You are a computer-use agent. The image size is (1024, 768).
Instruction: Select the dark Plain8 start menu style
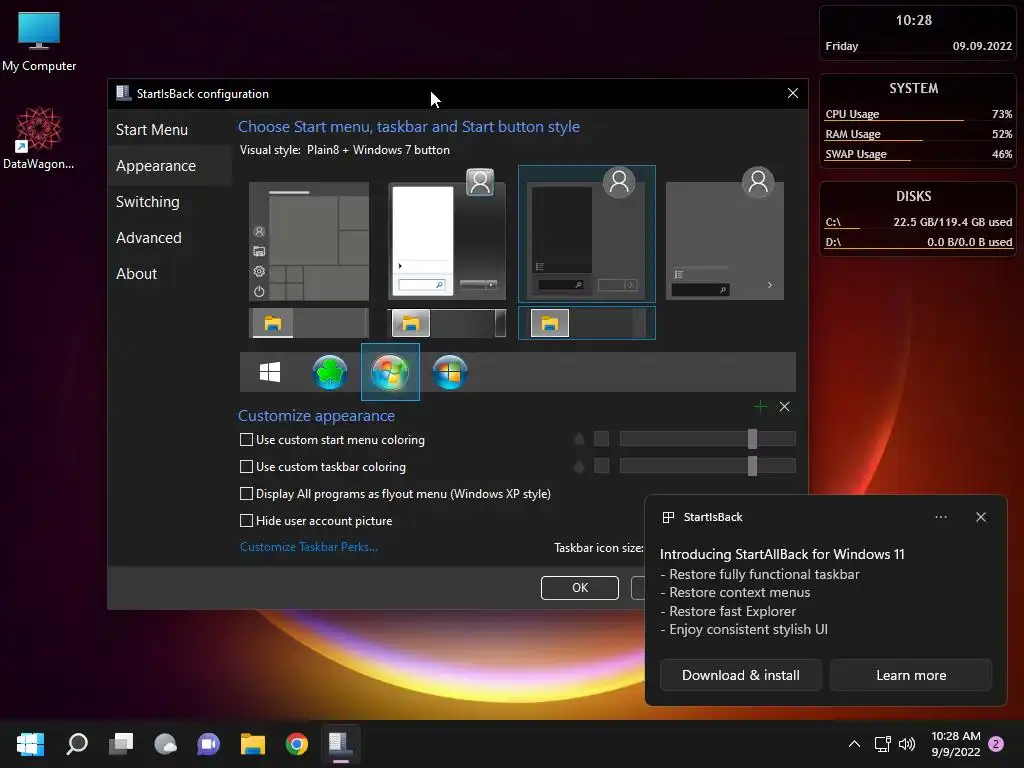(586, 234)
